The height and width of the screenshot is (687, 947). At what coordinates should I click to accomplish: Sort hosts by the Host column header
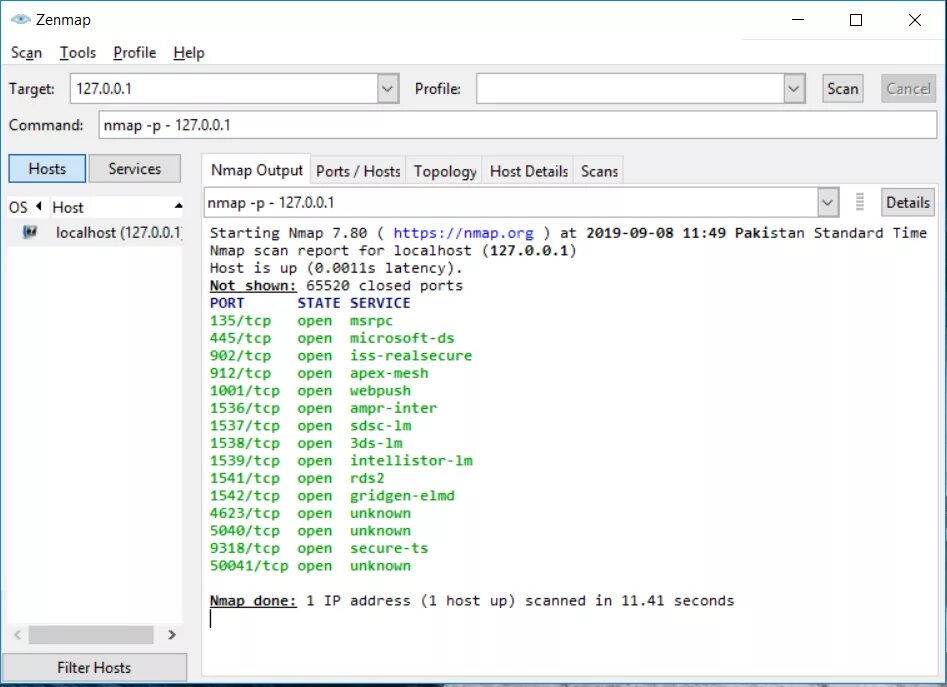click(117, 207)
